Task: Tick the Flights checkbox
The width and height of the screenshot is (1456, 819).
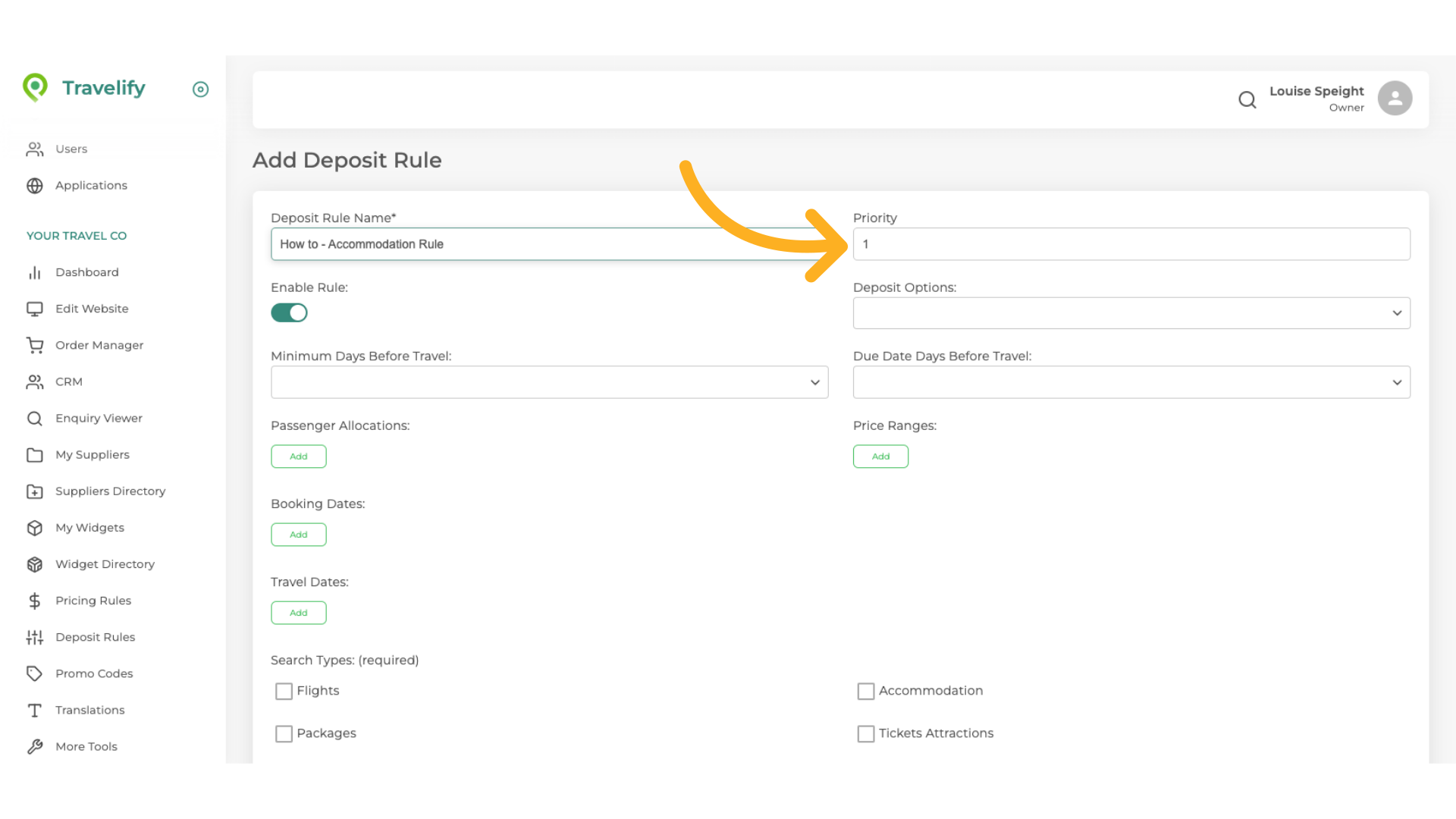Action: pyautogui.click(x=284, y=691)
